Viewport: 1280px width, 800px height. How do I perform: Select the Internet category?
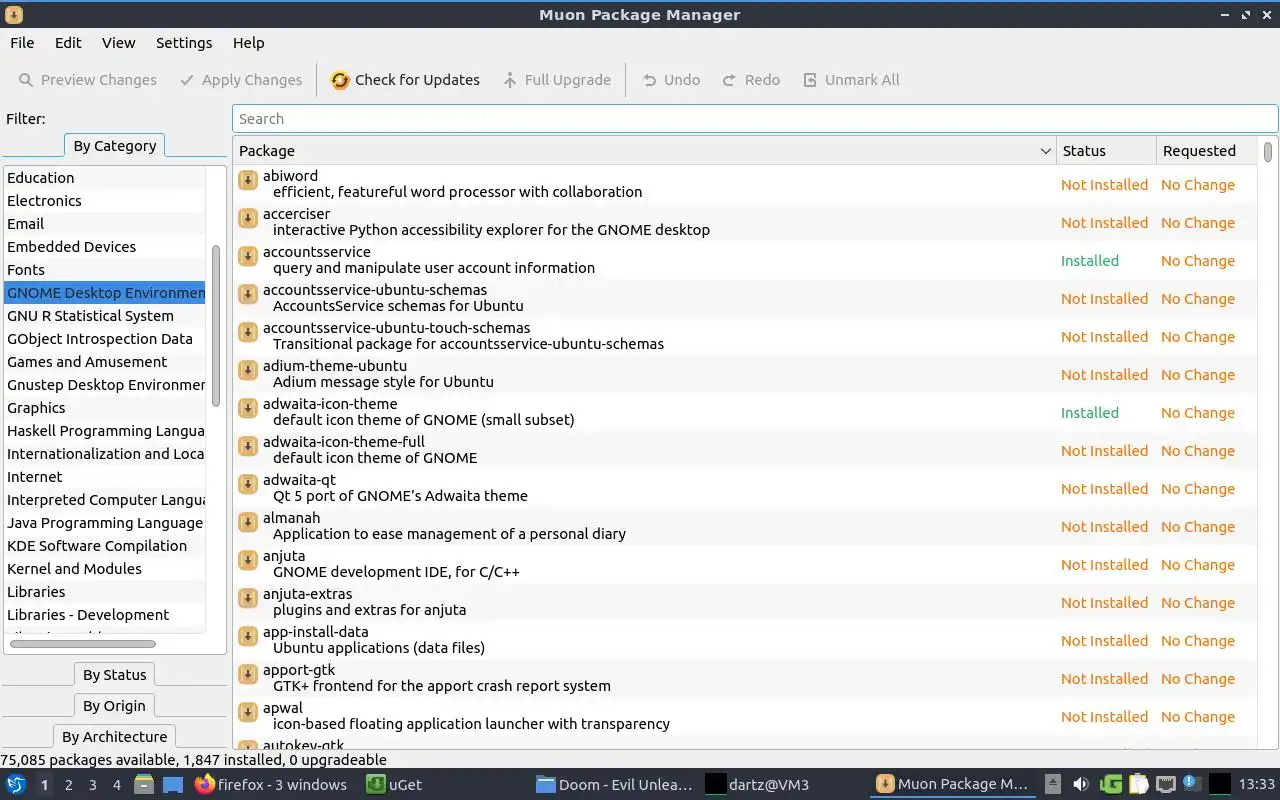tap(105, 477)
